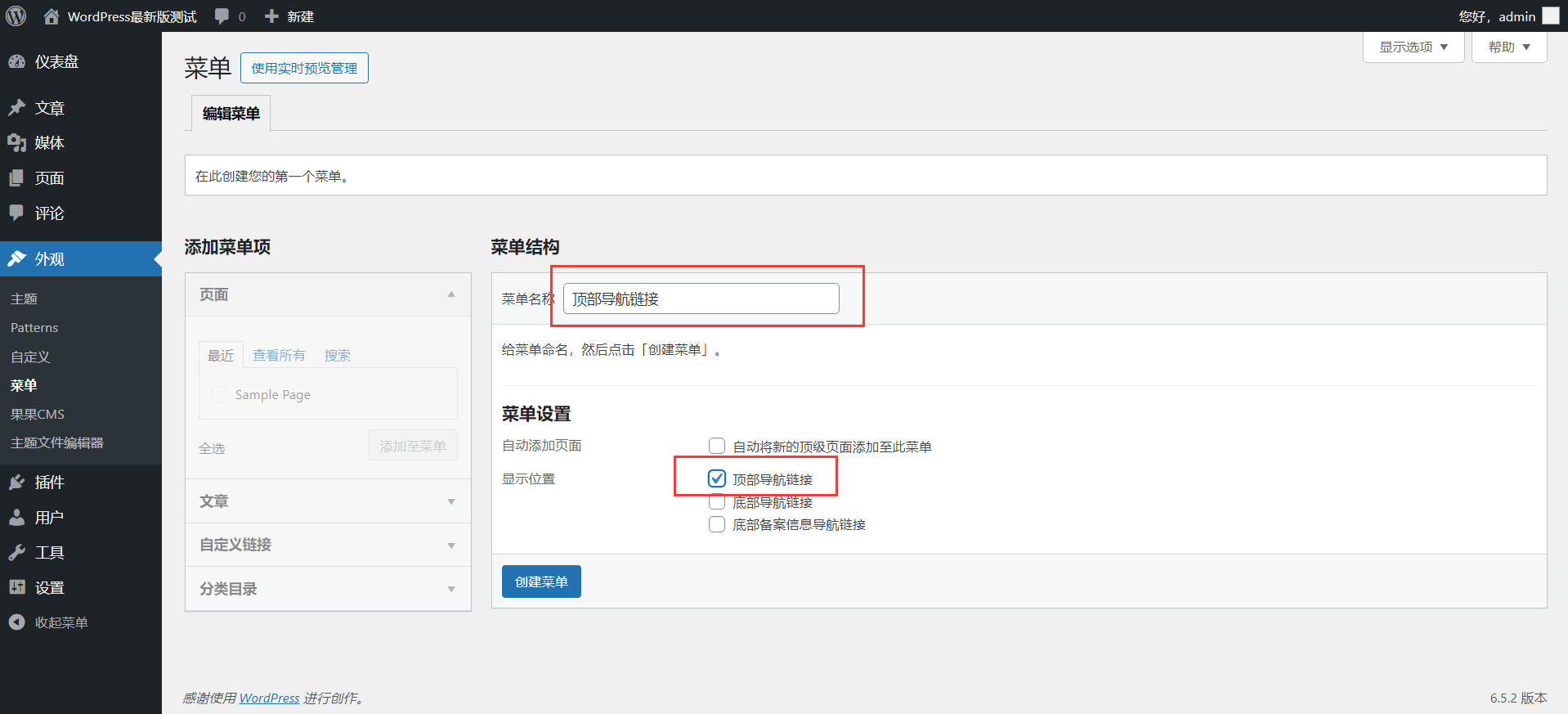This screenshot has width=1568, height=714.
Task: Click the collapse menu arrow icon
Action: pyautogui.click(x=17, y=622)
